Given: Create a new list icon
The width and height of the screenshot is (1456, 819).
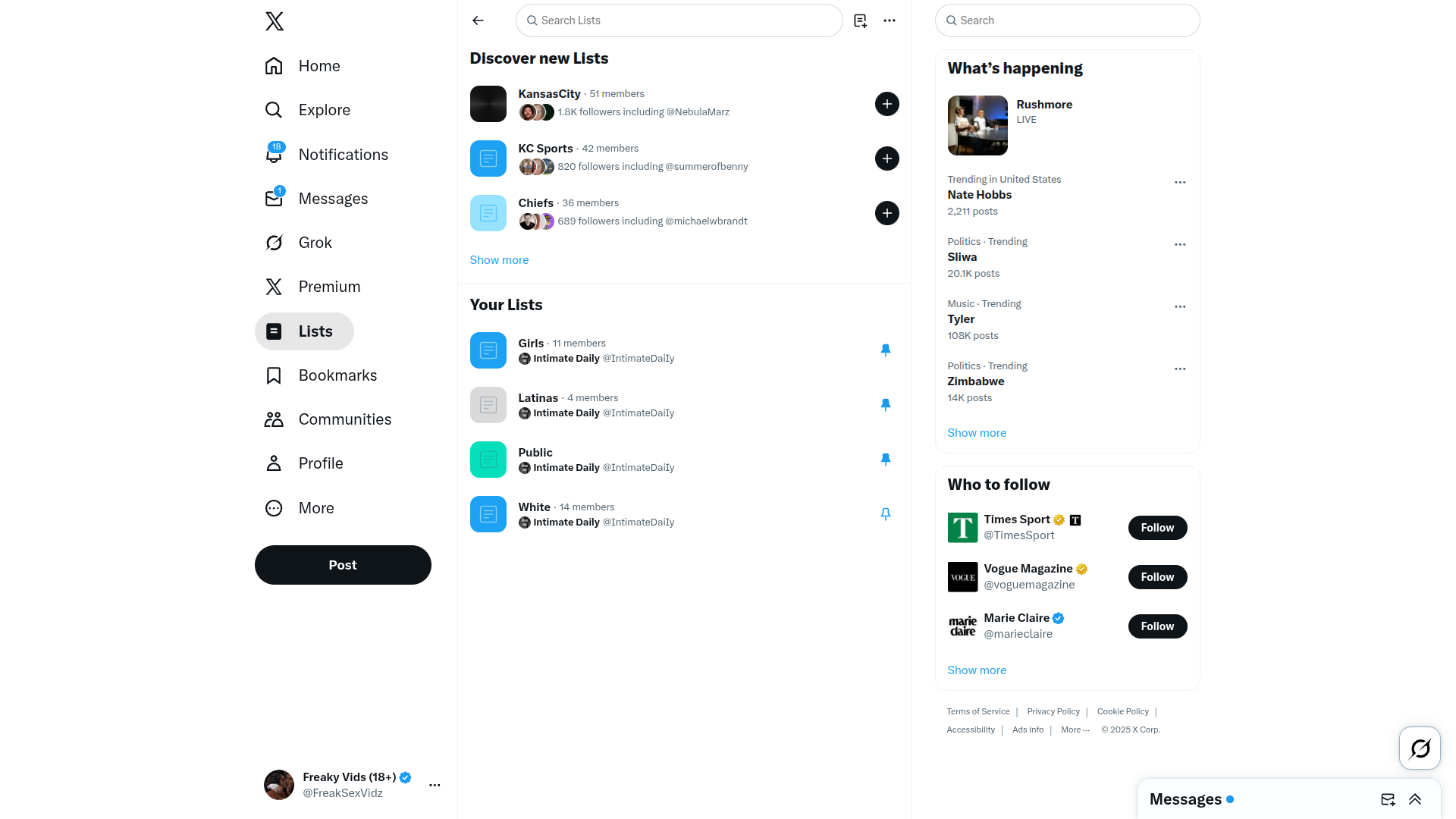Looking at the screenshot, I should click(x=860, y=20).
